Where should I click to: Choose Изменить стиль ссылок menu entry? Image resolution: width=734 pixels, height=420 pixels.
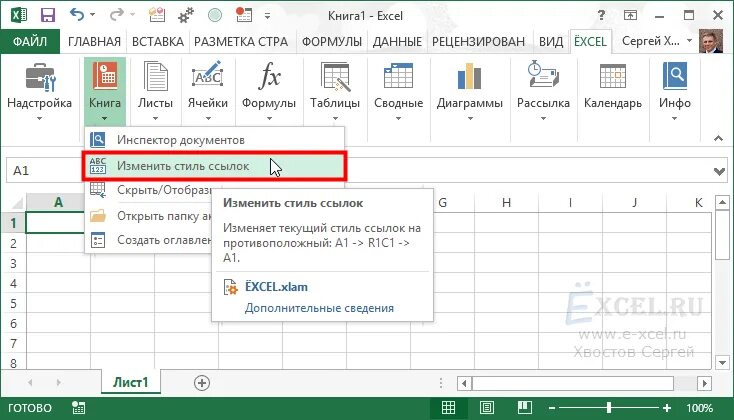[x=214, y=166]
